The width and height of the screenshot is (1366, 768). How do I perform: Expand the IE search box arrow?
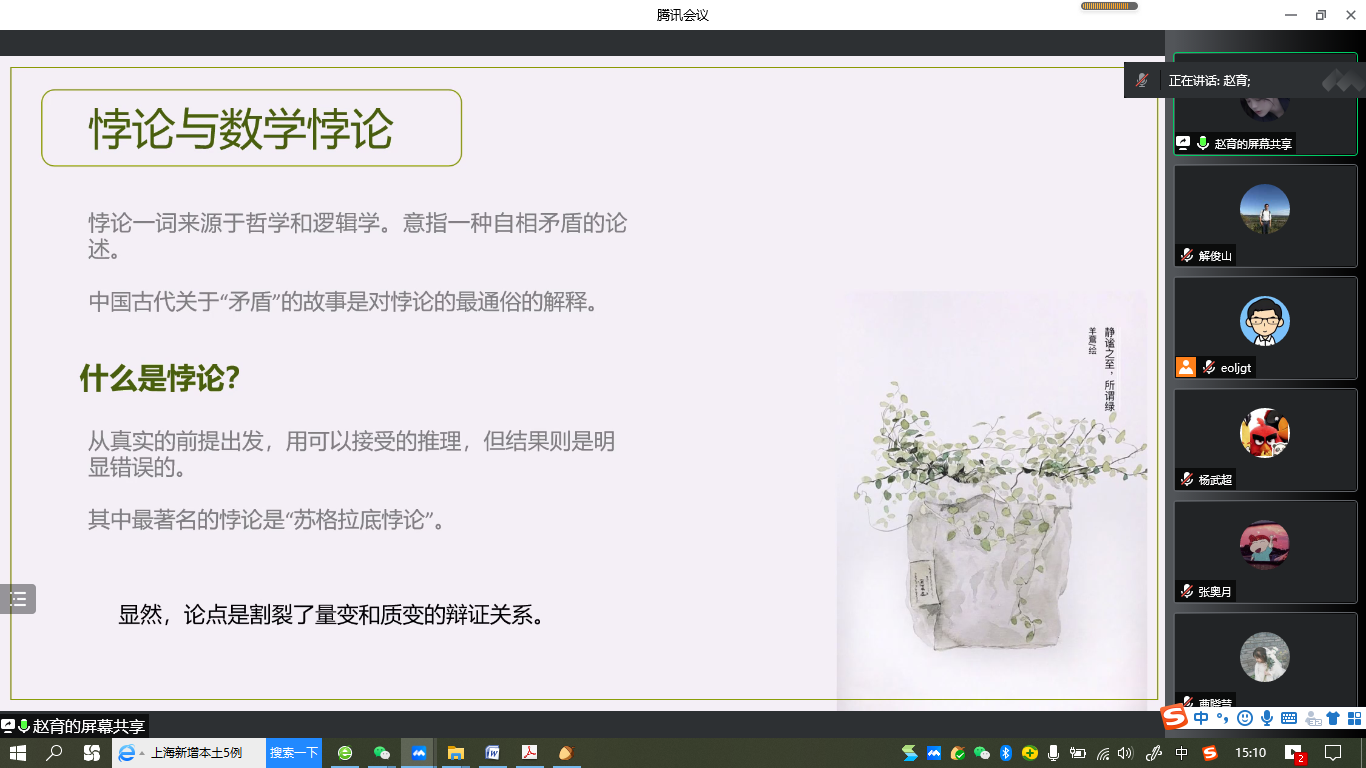pos(142,753)
